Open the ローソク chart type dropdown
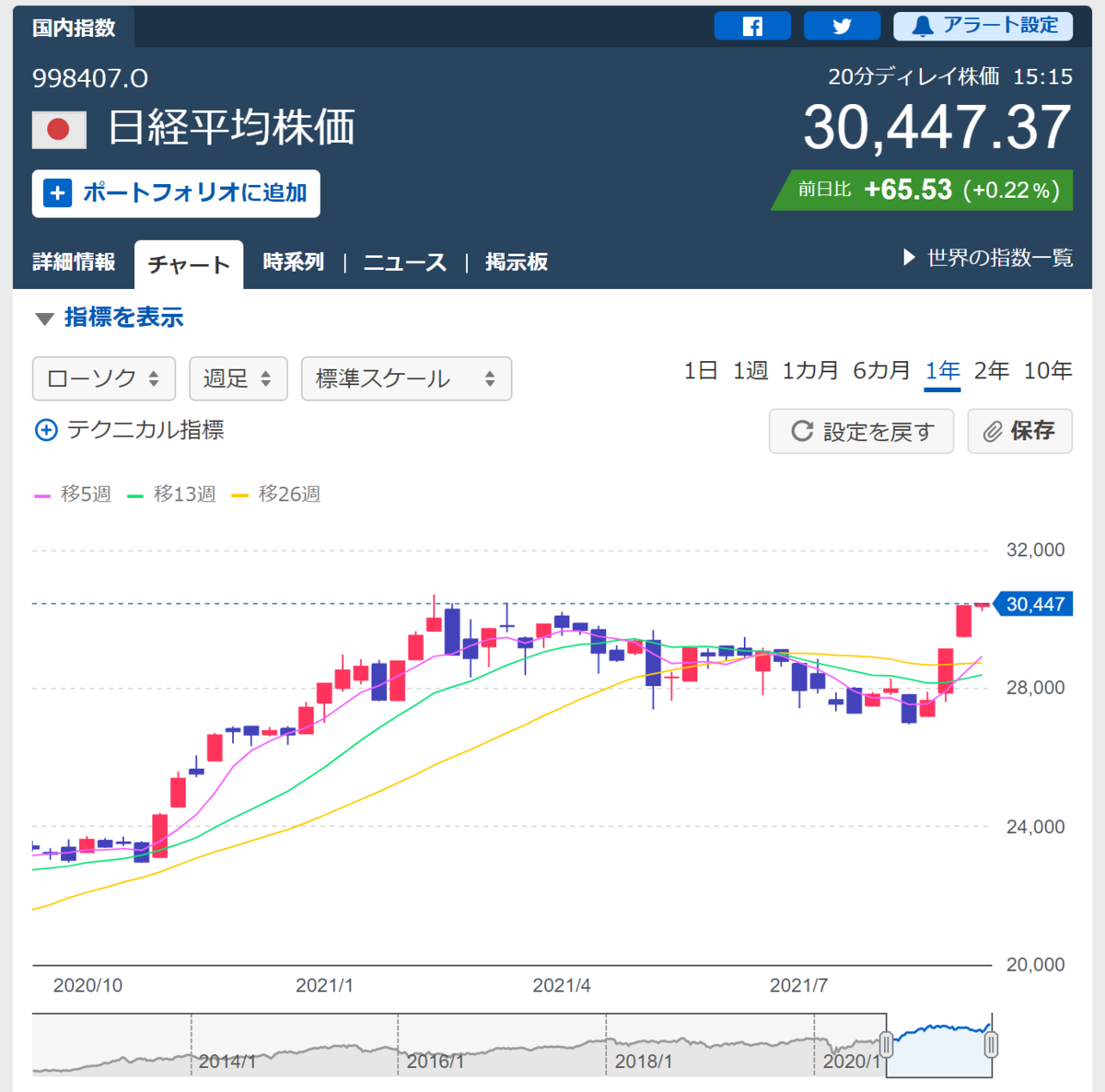The image size is (1105, 1092). pos(104,378)
